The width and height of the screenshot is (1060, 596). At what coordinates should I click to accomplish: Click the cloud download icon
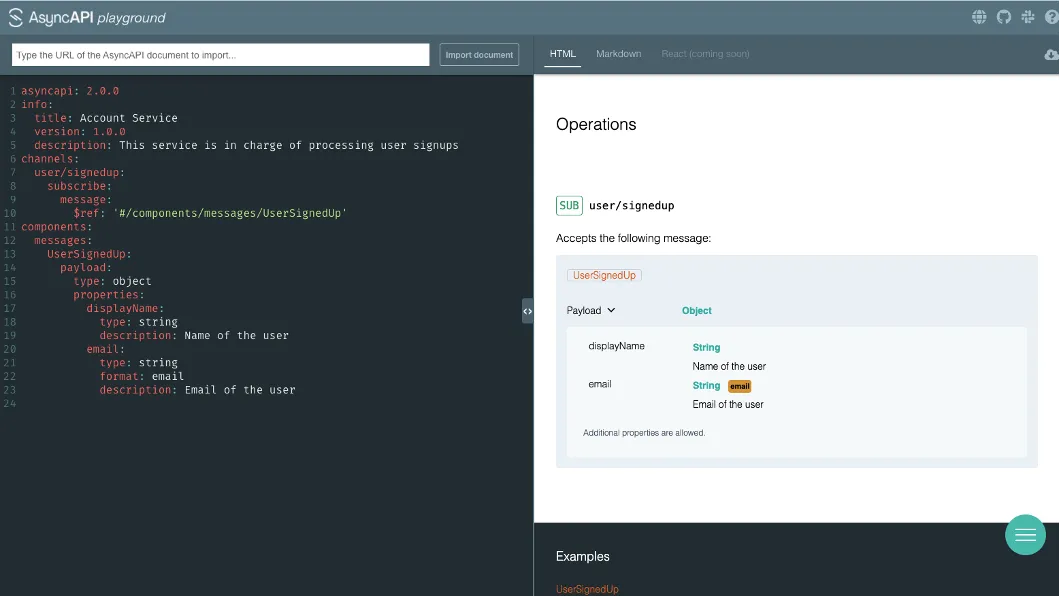(x=1051, y=55)
